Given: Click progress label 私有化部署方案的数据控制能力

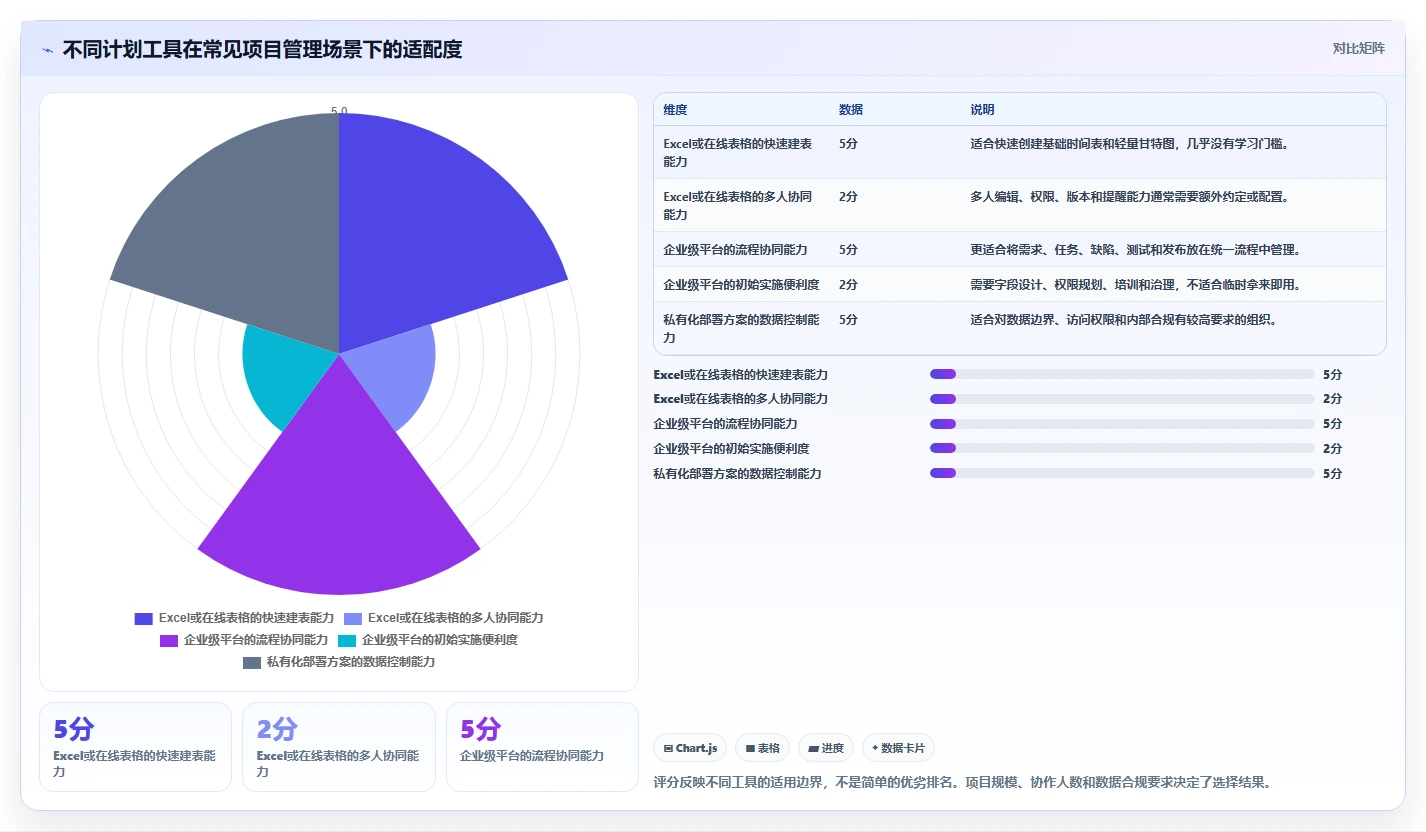Looking at the screenshot, I should coord(737,473).
